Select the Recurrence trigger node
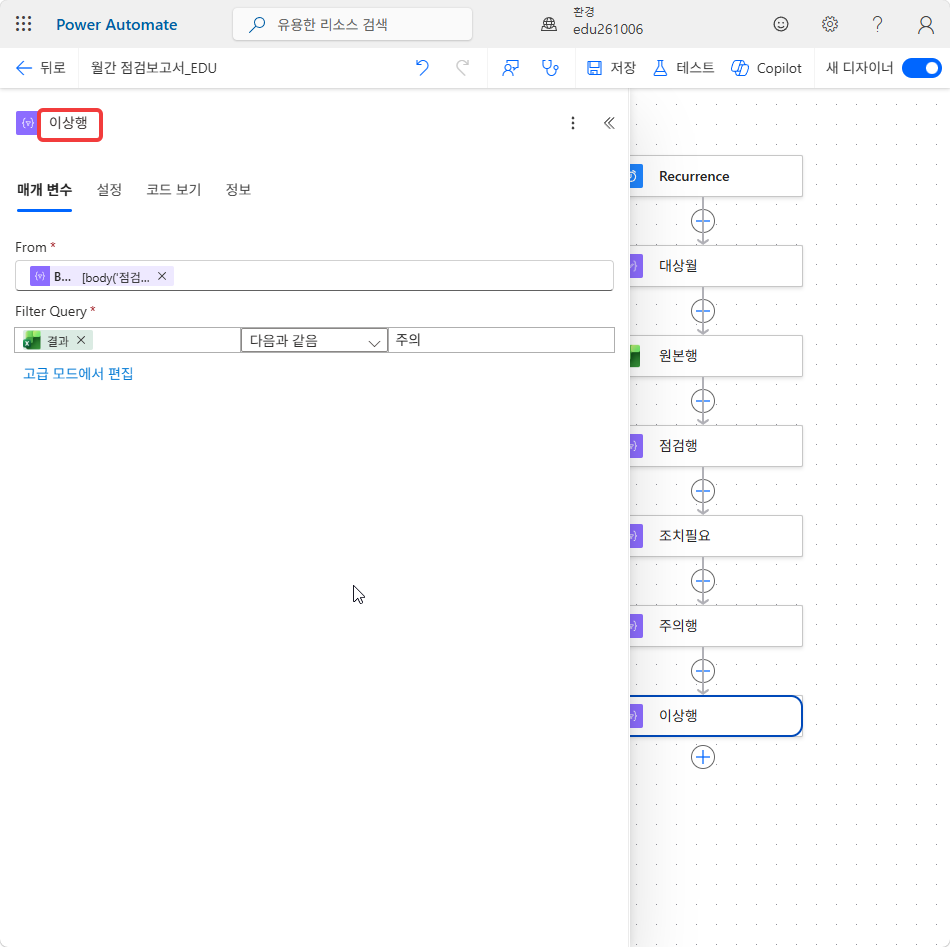This screenshot has width=950, height=947. (716, 176)
